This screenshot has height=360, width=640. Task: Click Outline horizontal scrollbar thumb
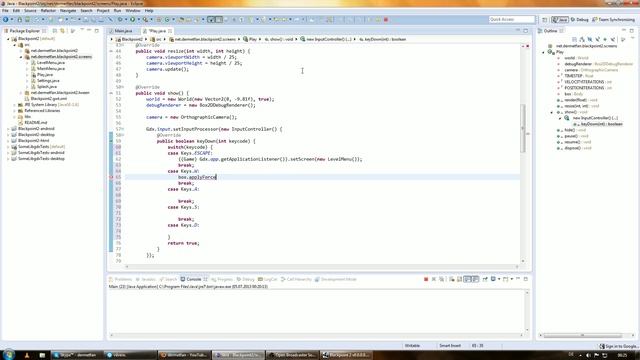point(583,336)
